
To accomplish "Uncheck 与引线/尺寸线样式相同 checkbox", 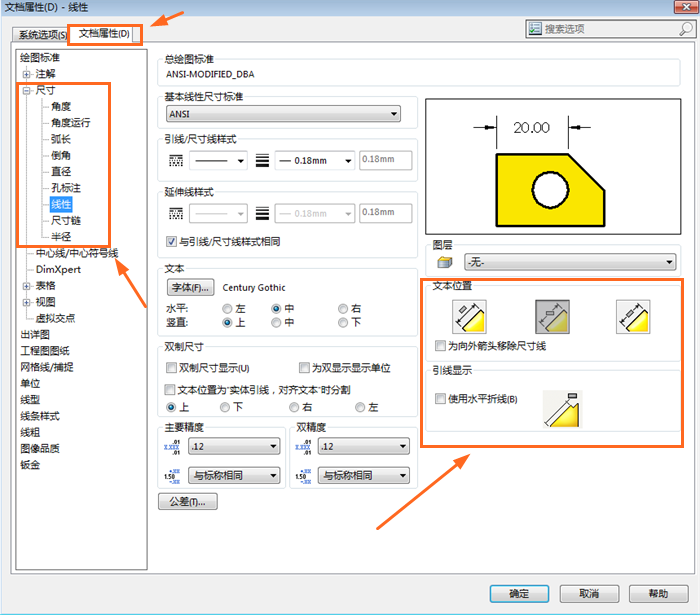I will coord(171,241).
